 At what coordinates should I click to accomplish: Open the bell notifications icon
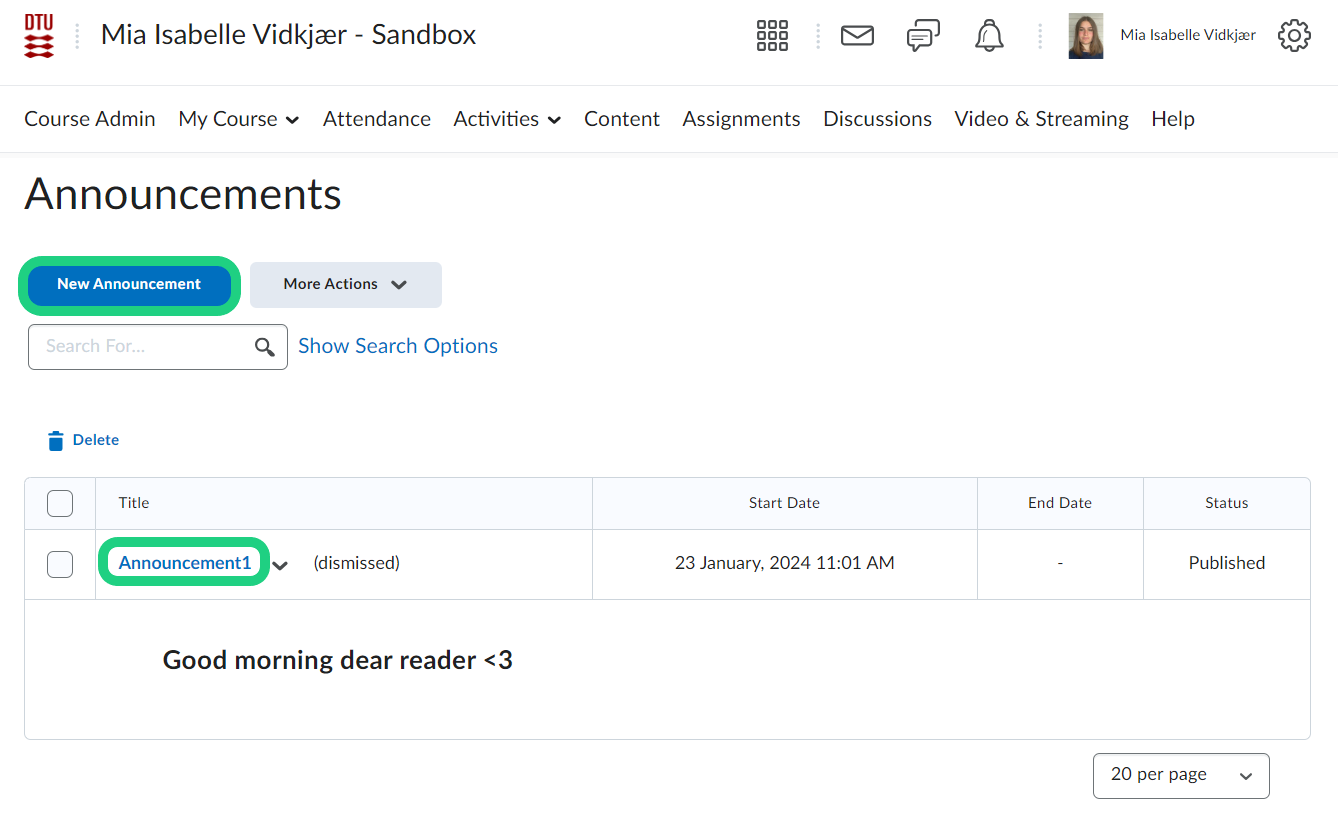point(989,36)
